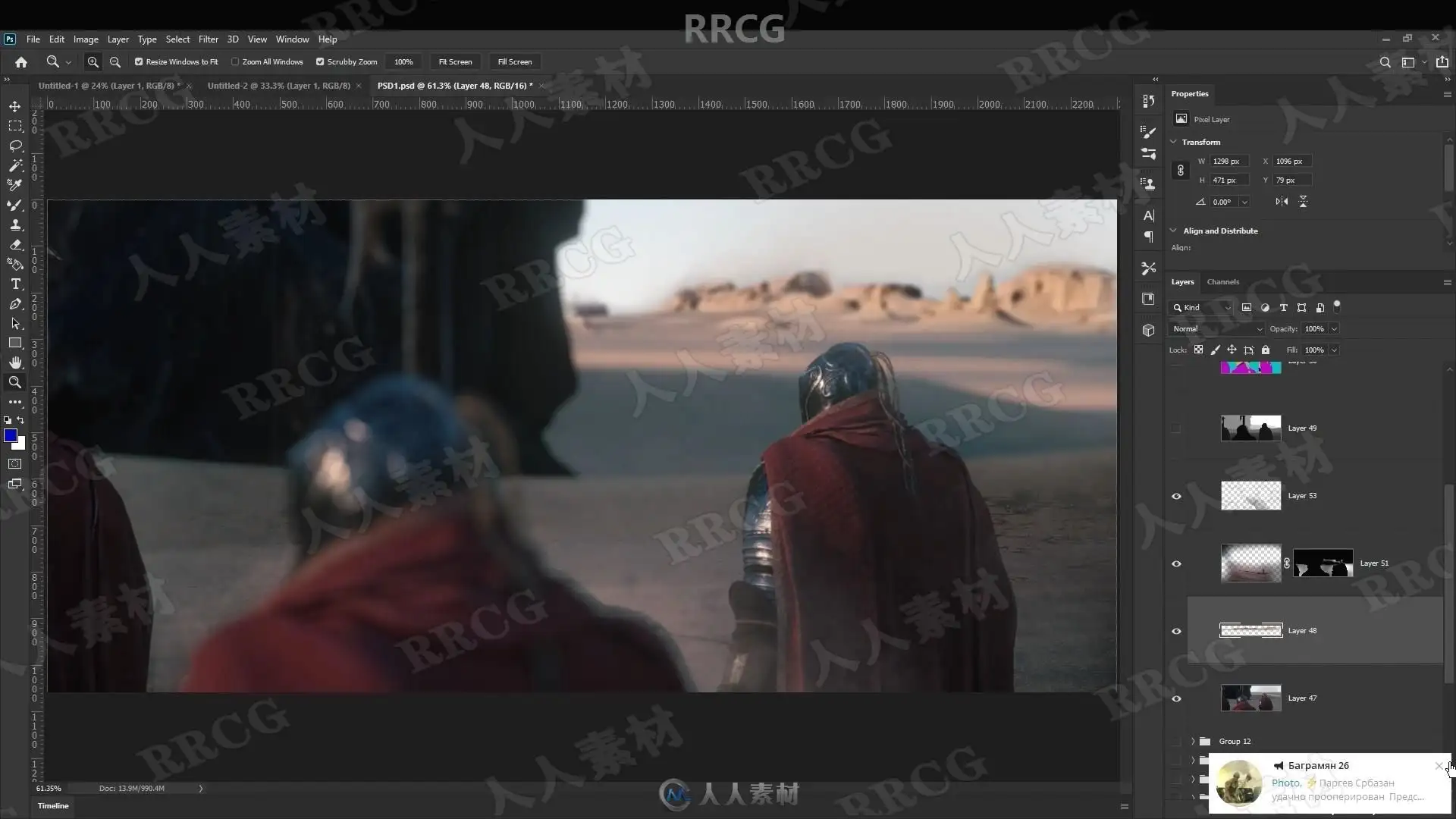The image size is (1456, 819).
Task: Open the Opacity dropdown arrow
Action: tap(1334, 328)
